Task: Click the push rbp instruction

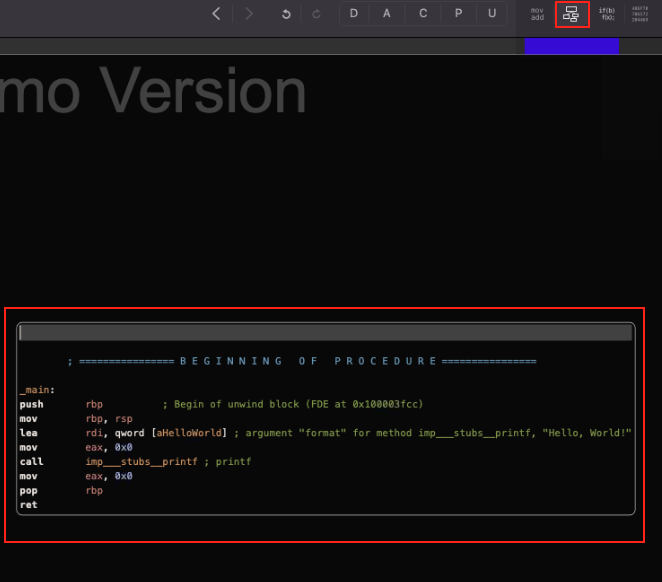Action: pos(31,404)
